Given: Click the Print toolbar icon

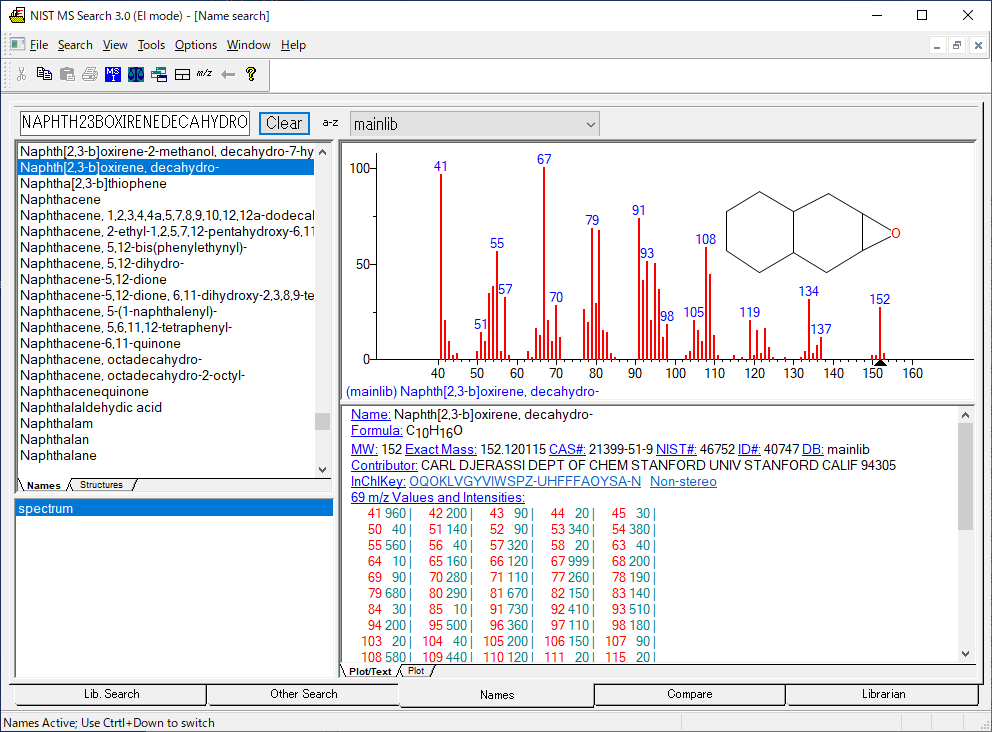Looking at the screenshot, I should (90, 74).
